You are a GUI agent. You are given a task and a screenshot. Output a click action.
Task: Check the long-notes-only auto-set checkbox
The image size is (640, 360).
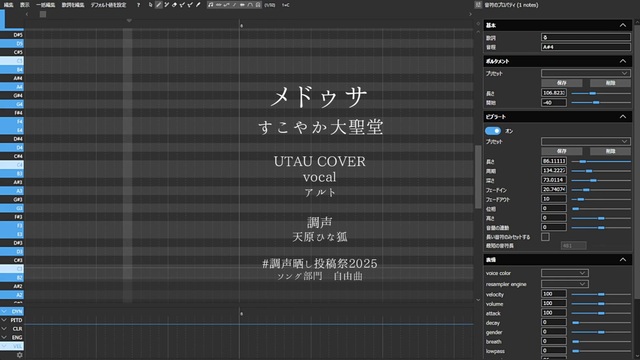(545, 237)
